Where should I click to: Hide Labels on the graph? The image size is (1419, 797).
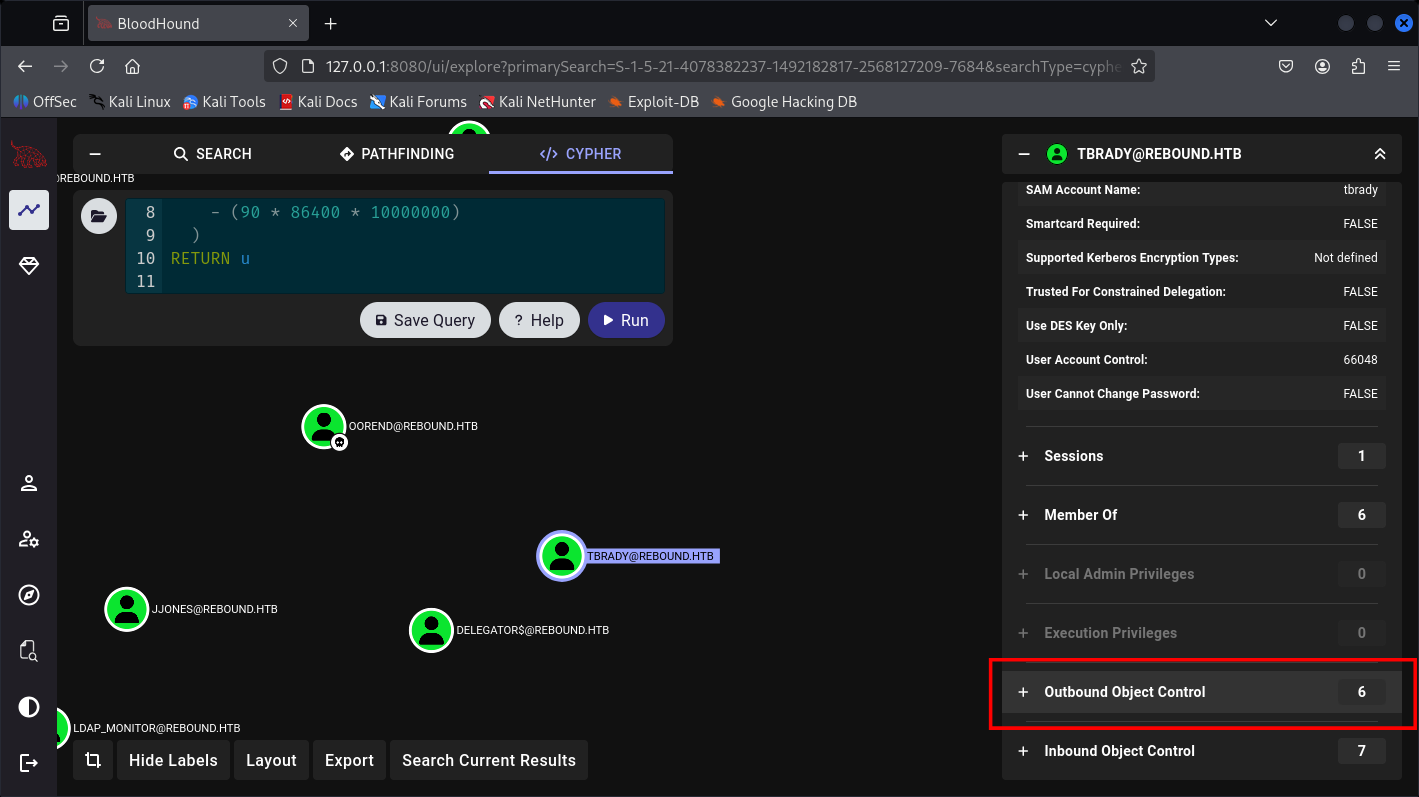pos(173,760)
